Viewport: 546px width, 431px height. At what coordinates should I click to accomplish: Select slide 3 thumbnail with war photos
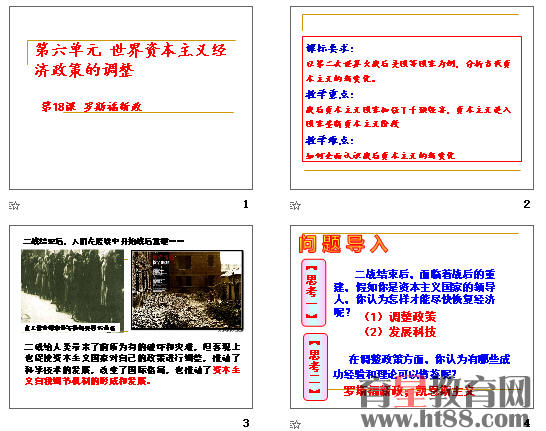pyautogui.click(x=131, y=317)
